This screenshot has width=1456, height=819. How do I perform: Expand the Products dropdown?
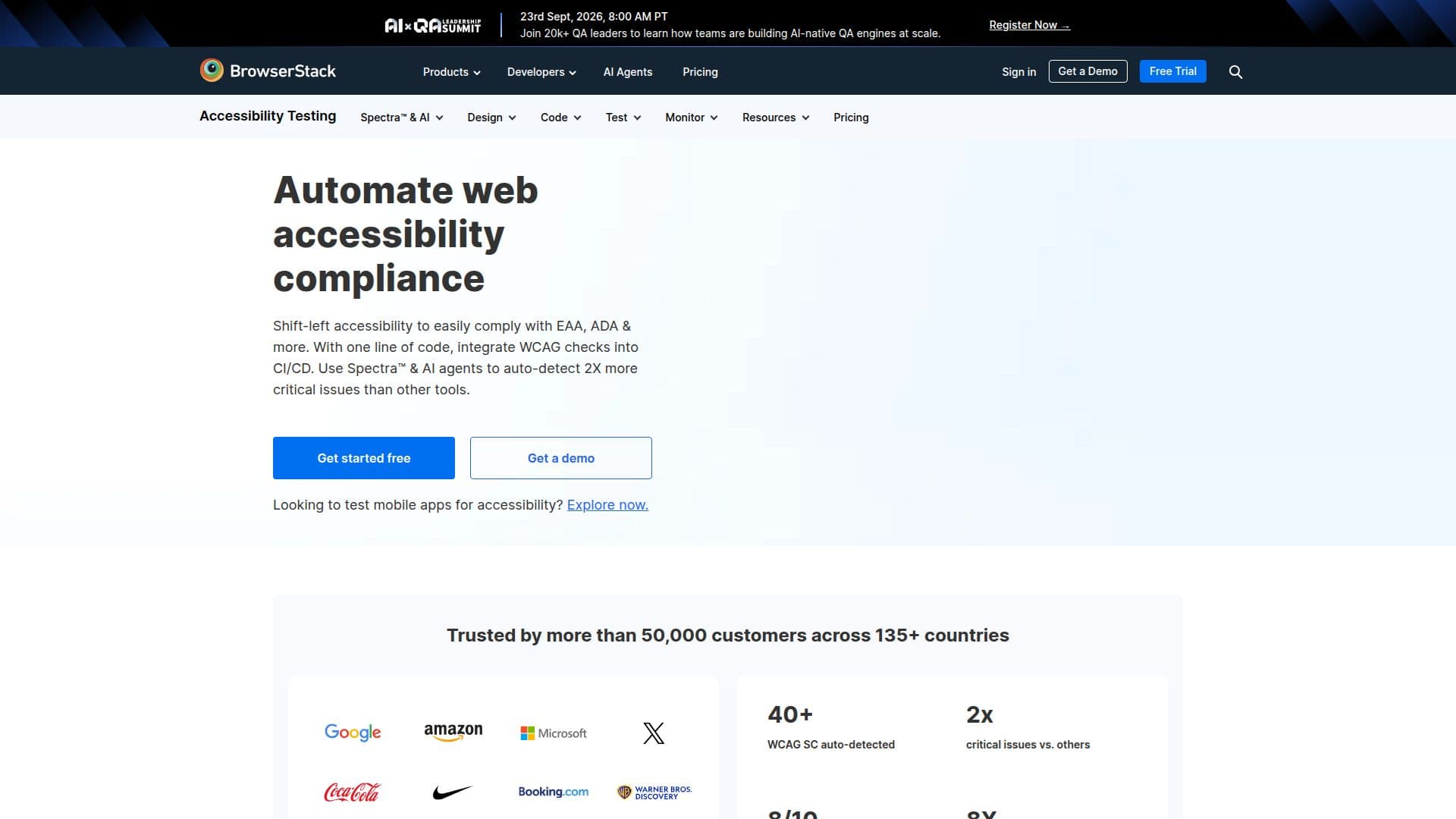[x=452, y=72]
